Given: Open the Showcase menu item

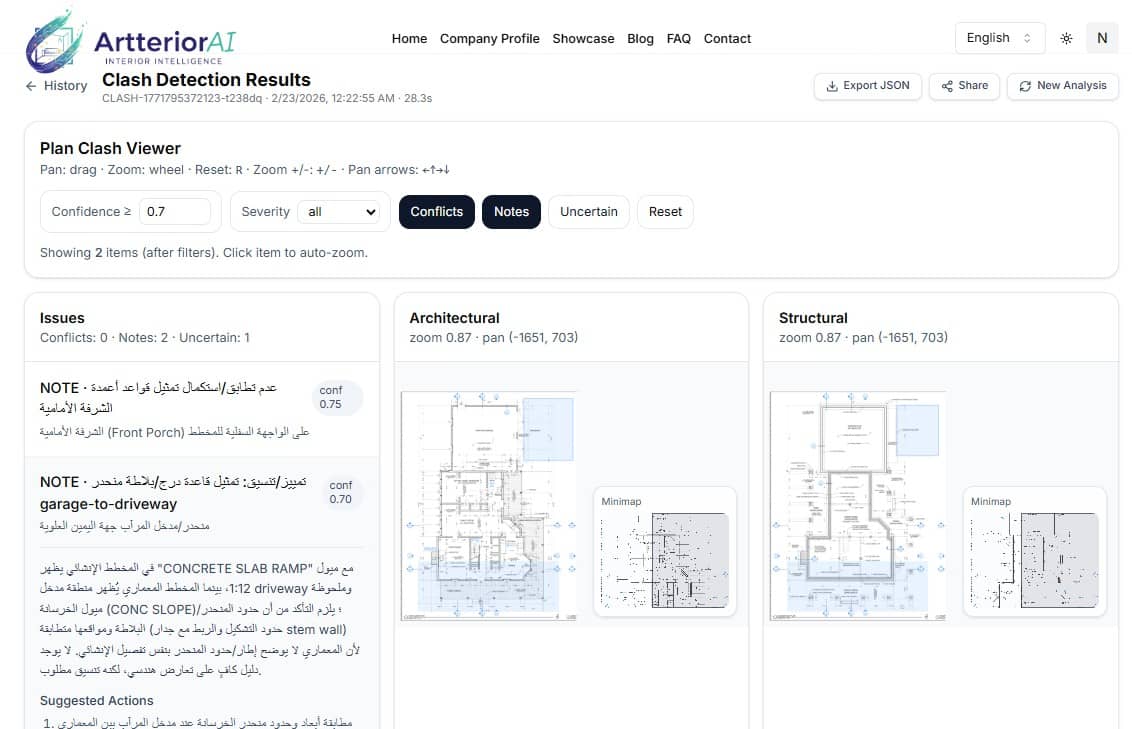Looking at the screenshot, I should pyautogui.click(x=583, y=38).
